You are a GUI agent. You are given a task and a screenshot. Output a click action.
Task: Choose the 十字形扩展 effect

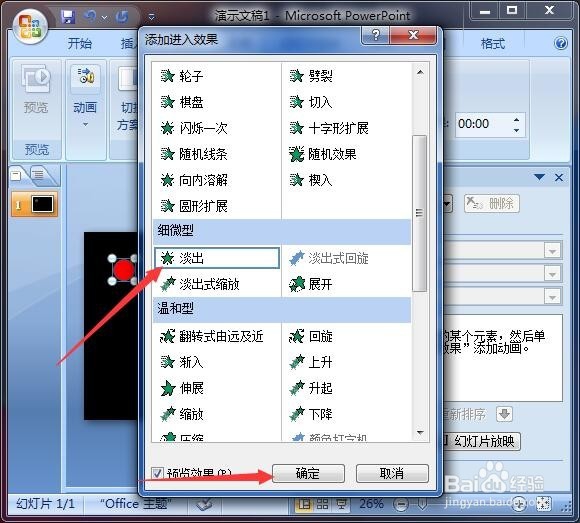point(329,128)
